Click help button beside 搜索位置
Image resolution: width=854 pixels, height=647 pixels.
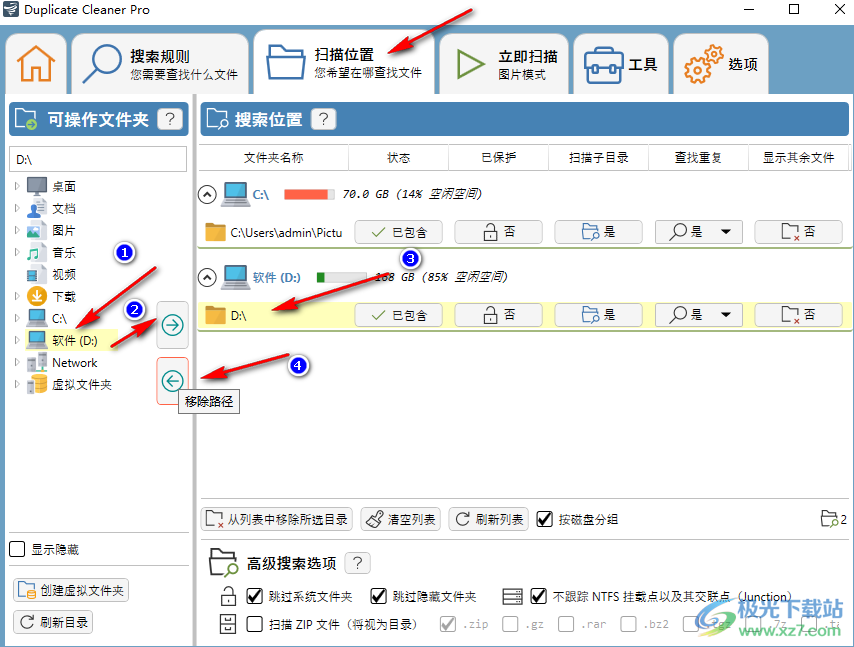[x=324, y=119]
